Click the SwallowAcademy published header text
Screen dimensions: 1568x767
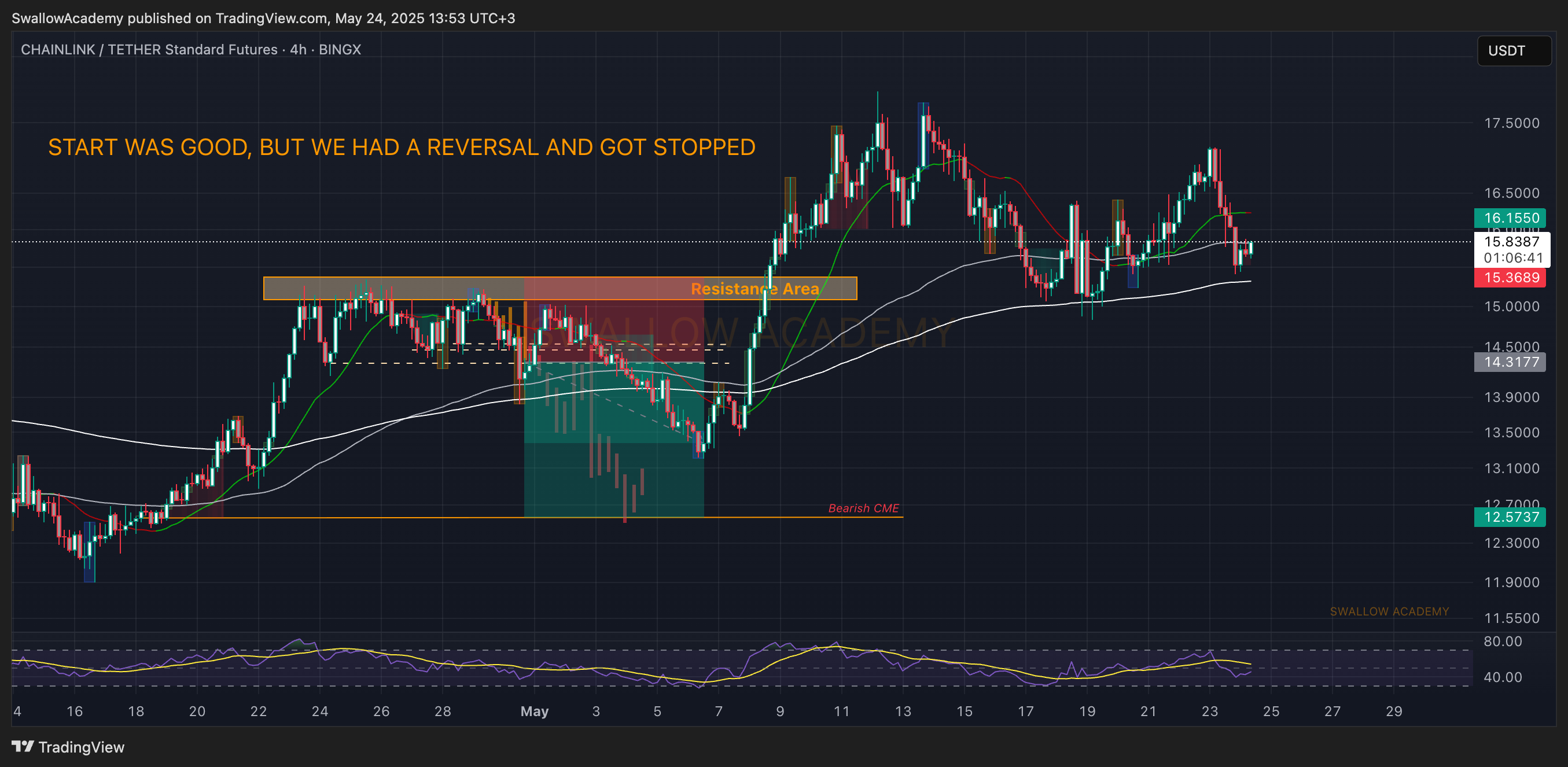(x=263, y=19)
